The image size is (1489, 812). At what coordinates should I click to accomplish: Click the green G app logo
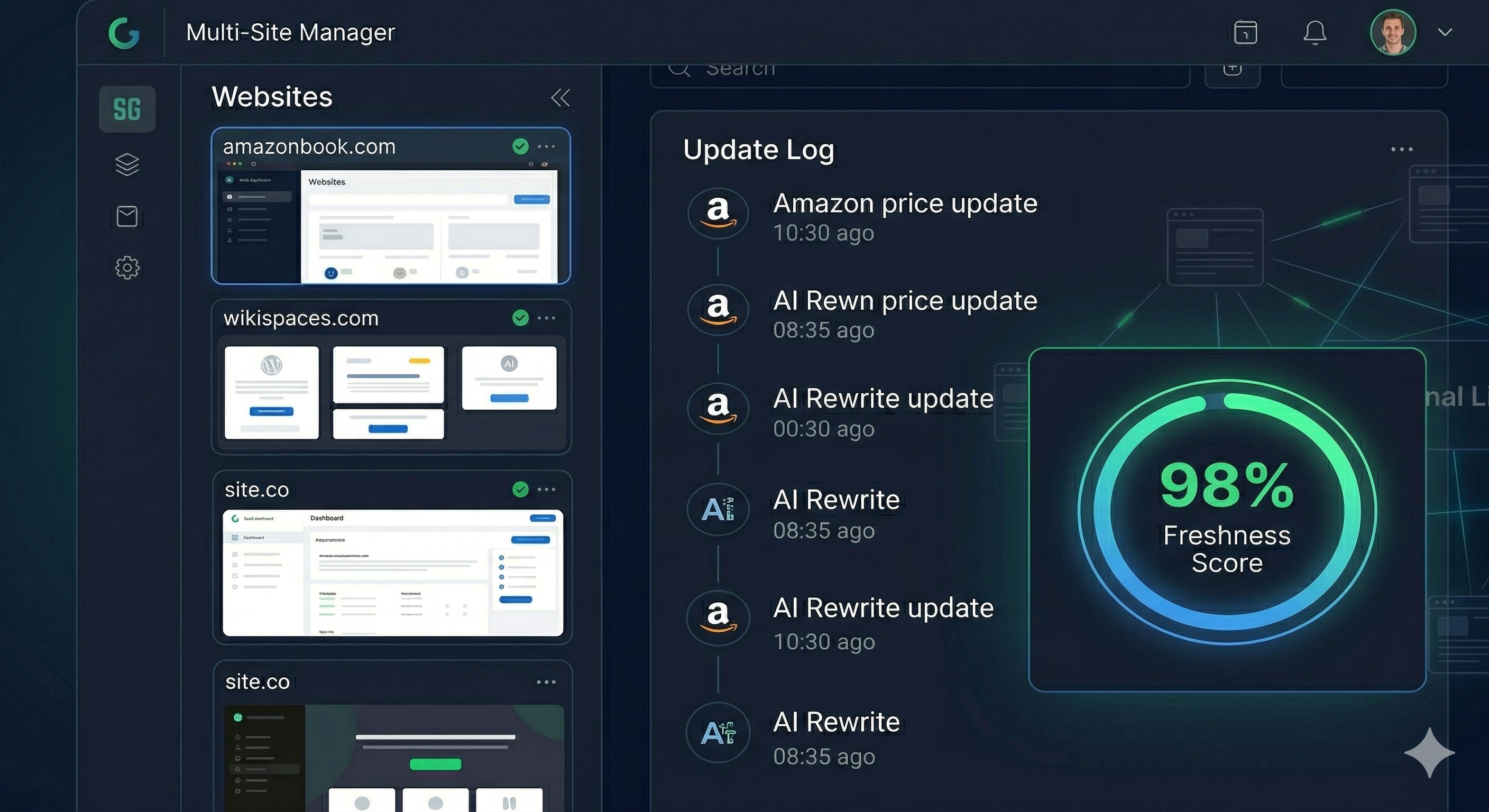point(124,33)
